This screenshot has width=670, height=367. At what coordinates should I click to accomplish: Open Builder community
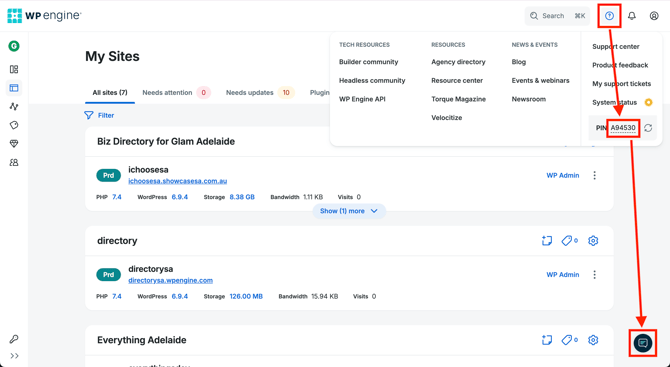tap(368, 62)
